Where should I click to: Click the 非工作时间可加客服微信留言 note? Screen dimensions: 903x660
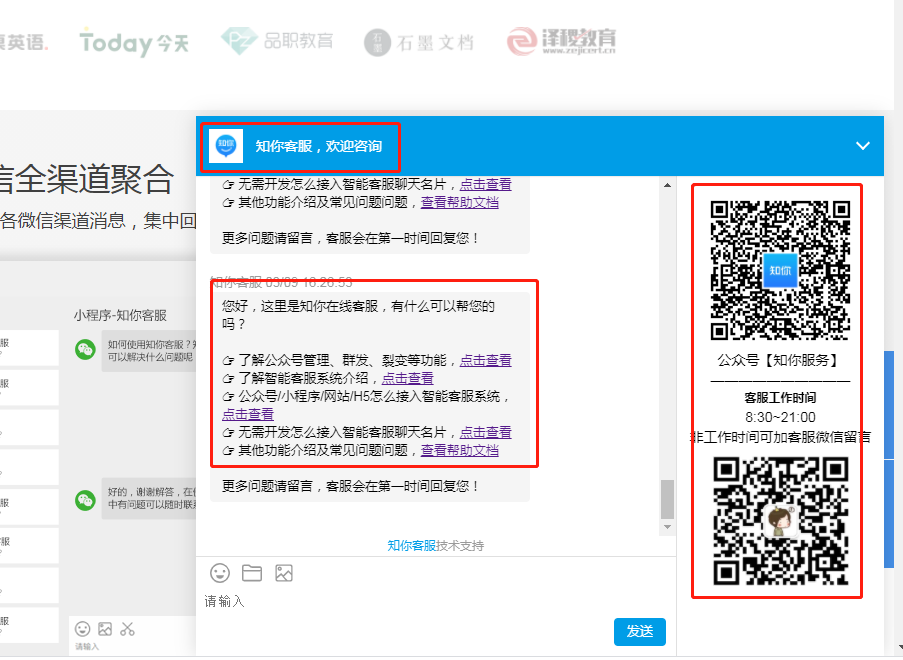780,437
